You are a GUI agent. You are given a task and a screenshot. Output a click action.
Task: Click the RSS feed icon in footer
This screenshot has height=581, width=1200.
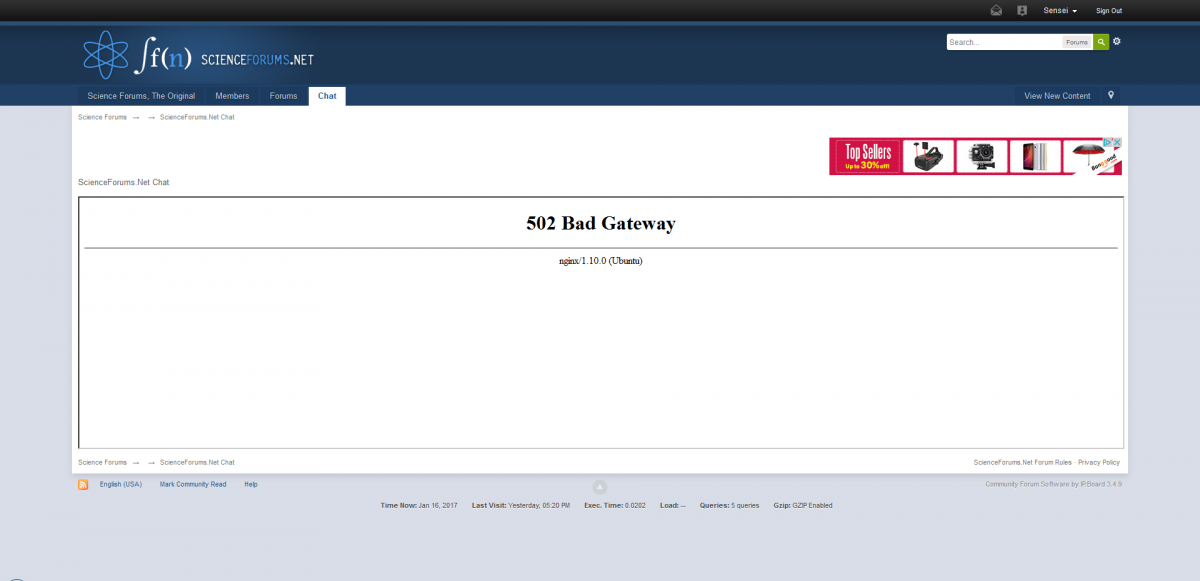83,485
